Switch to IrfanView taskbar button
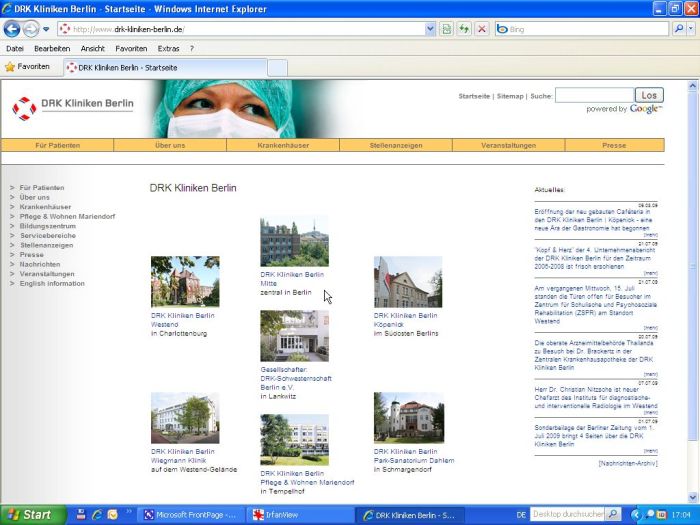The width and height of the screenshot is (700, 525). click(x=300, y=515)
